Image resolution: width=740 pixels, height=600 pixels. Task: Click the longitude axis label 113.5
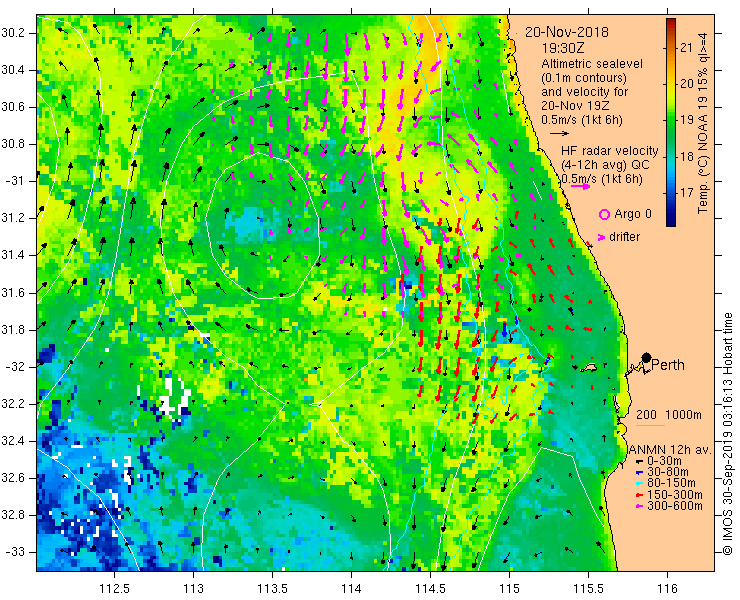[x=272, y=588]
